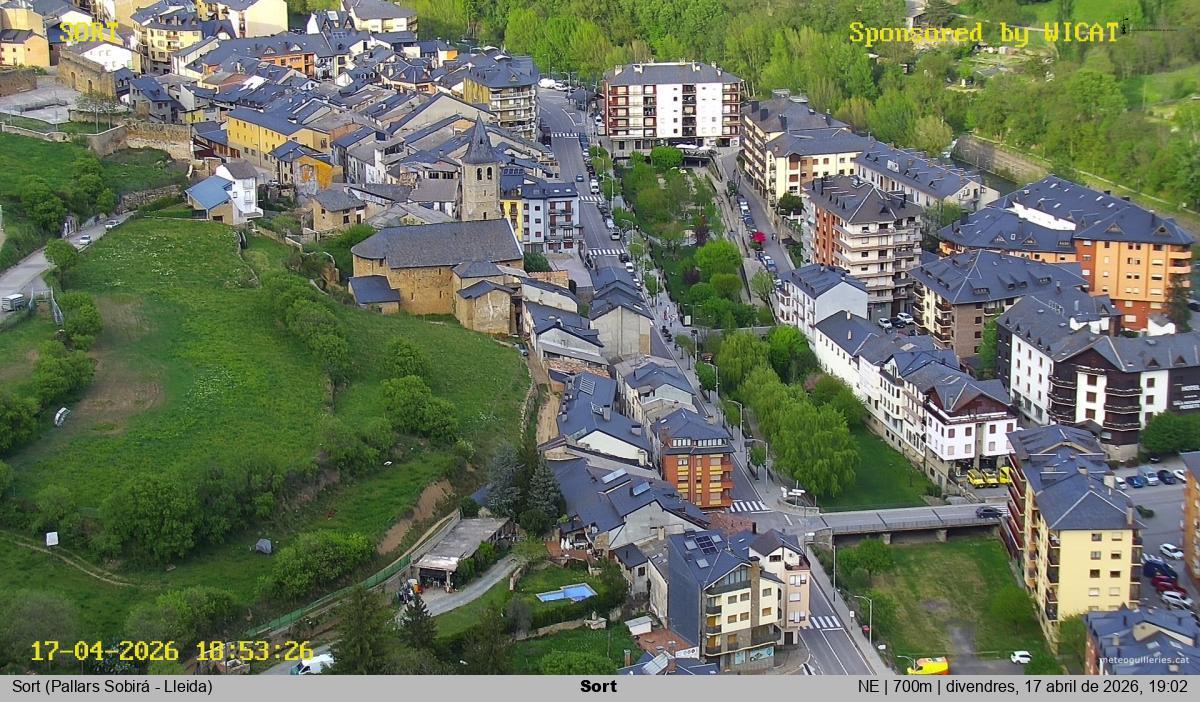The width and height of the screenshot is (1200, 702).
Task: Click the bold 'Sort' title in caption bar
Action: (x=598, y=687)
